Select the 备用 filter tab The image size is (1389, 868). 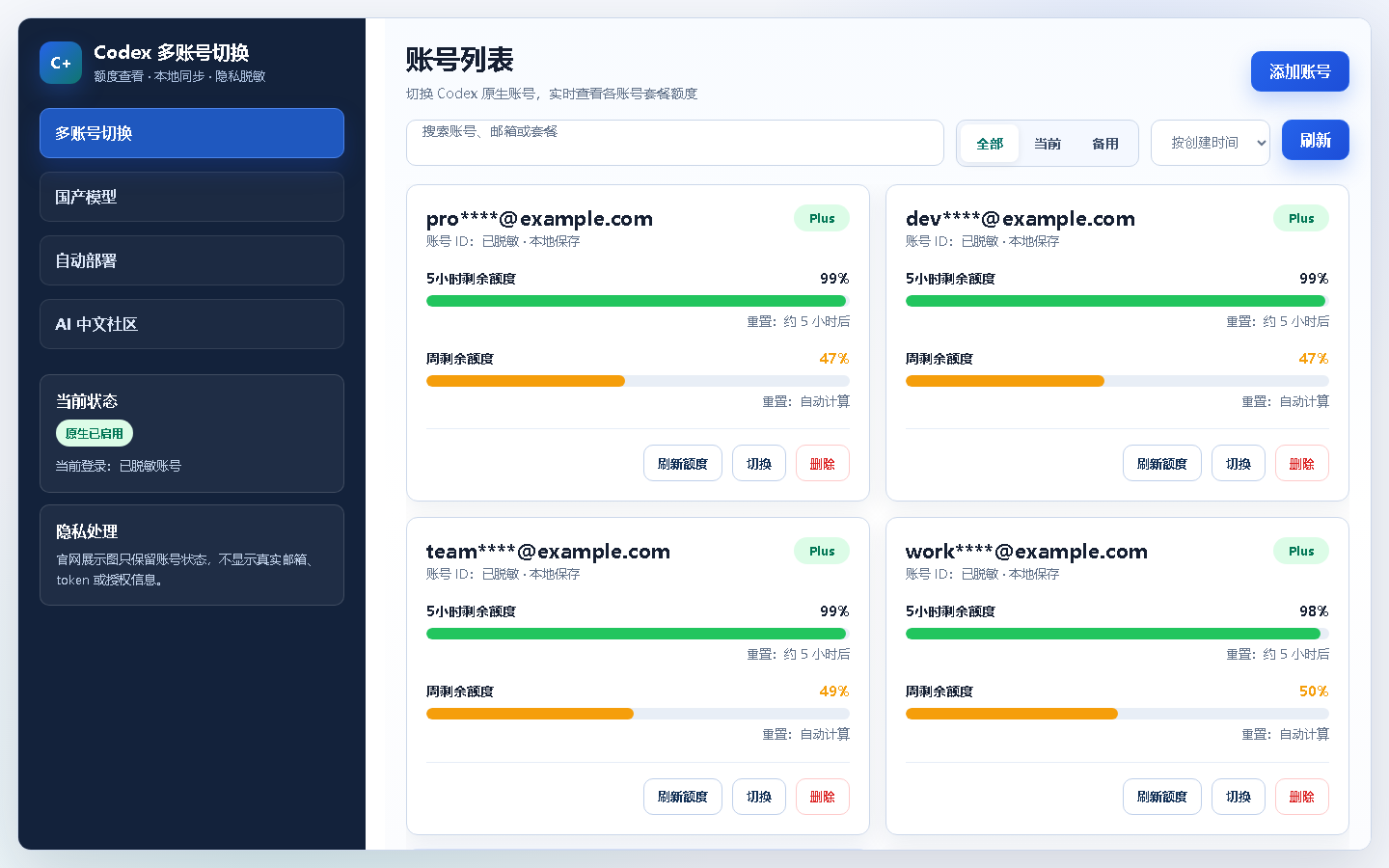[x=1105, y=144]
